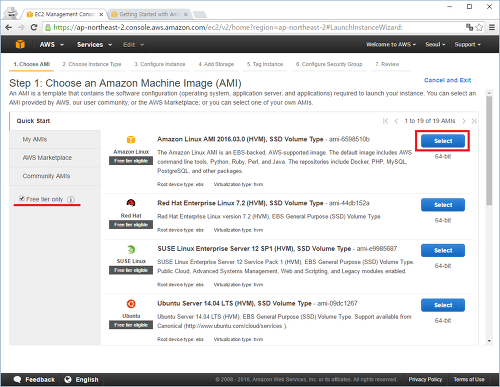Image resolution: width=500 pixels, height=387 pixels.
Task: Click the globe language icon
Action: (68, 379)
